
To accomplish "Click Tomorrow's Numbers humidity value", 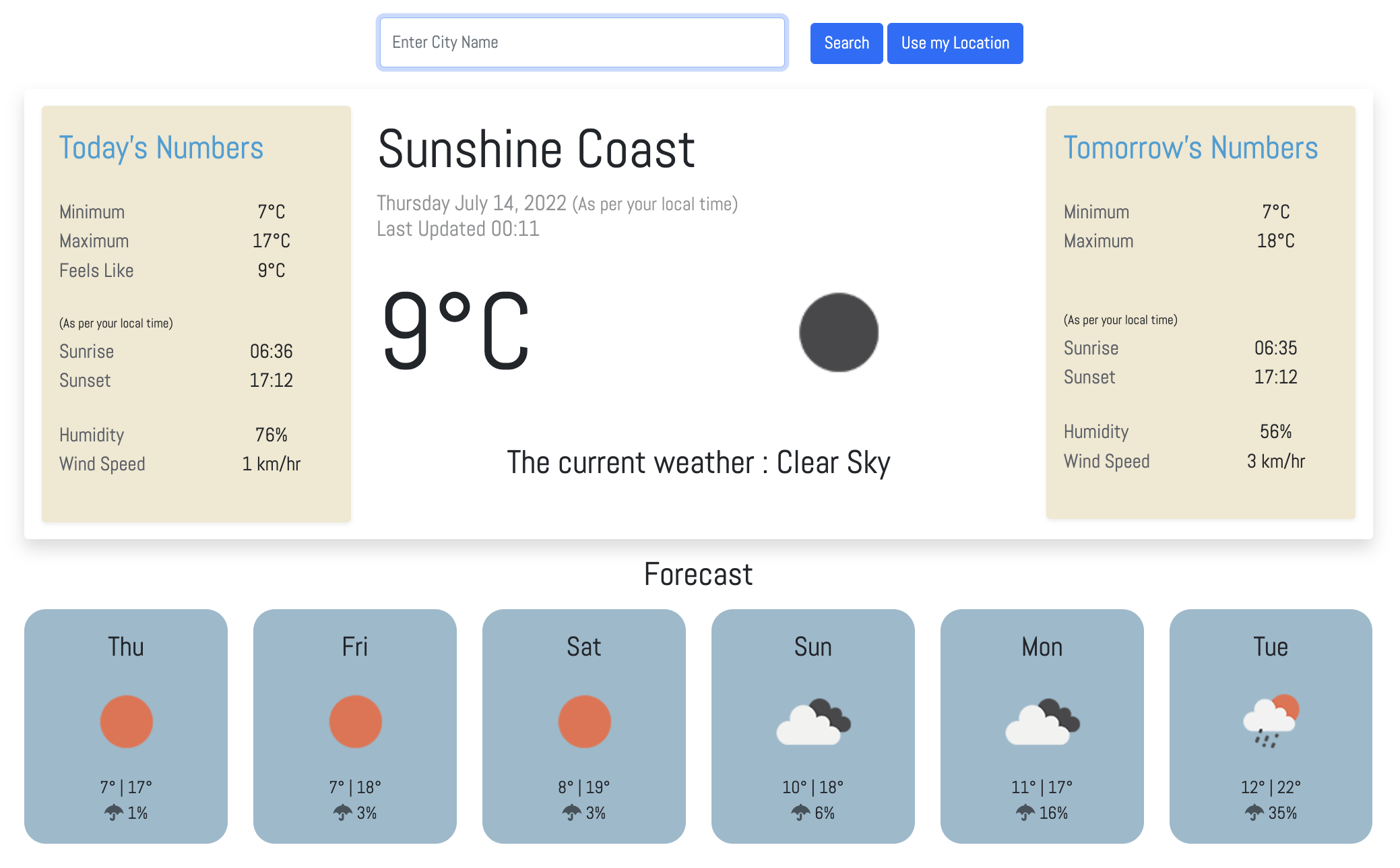I will [x=1277, y=432].
